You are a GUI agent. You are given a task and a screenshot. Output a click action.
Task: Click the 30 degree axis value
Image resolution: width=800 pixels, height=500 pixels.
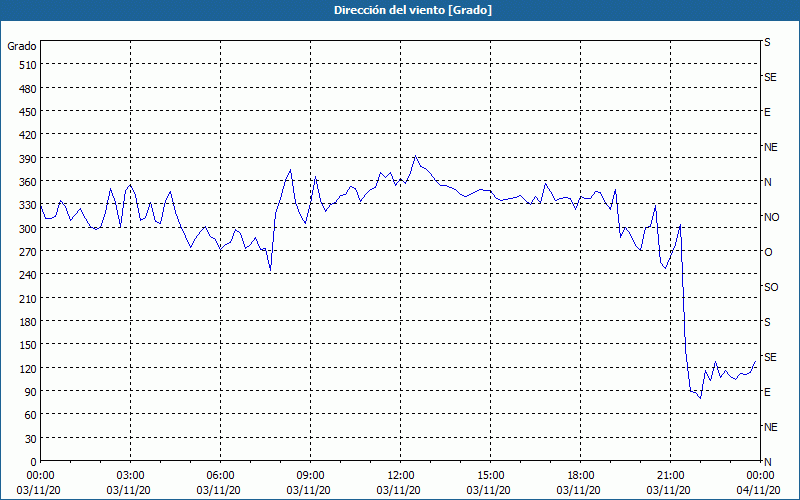pos(31,439)
